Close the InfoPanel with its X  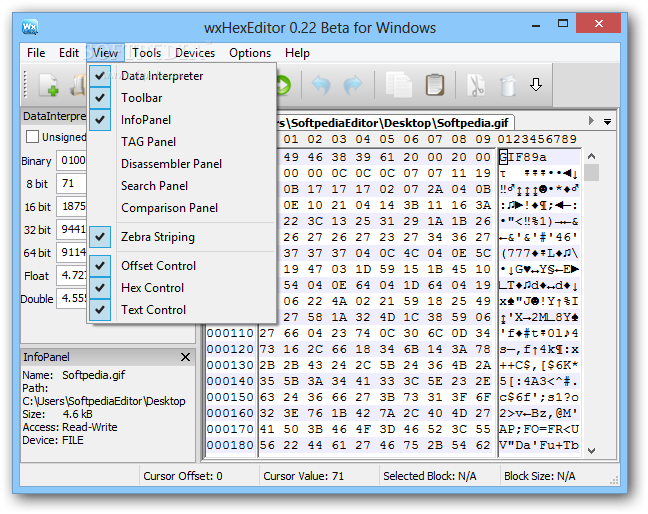coord(186,357)
